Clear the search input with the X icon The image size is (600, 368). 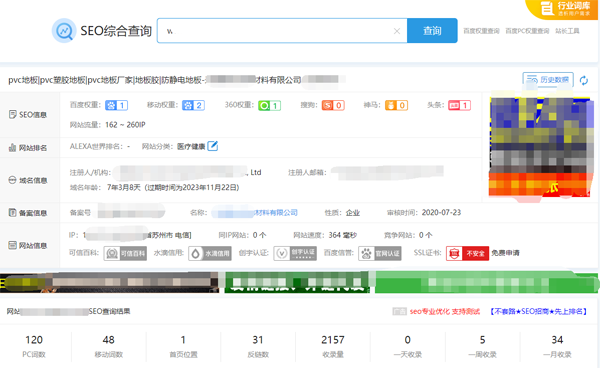[x=397, y=31]
